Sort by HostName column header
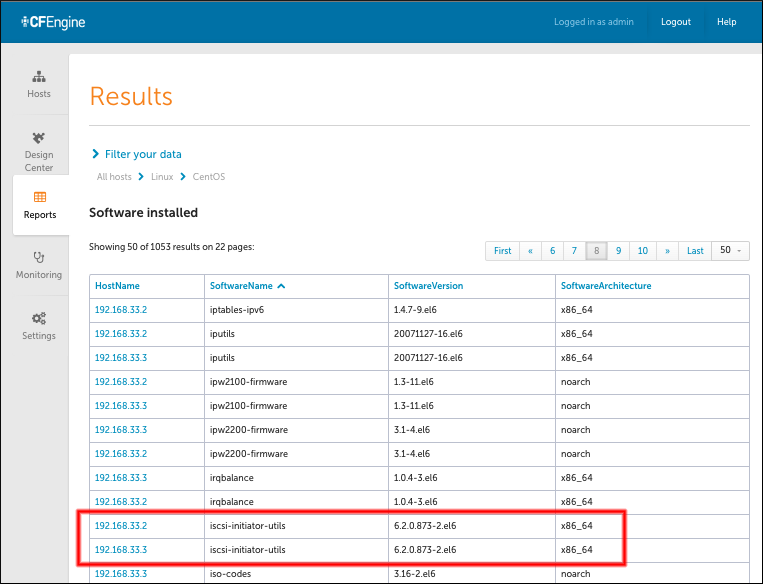The height and width of the screenshot is (584, 763). point(117,286)
